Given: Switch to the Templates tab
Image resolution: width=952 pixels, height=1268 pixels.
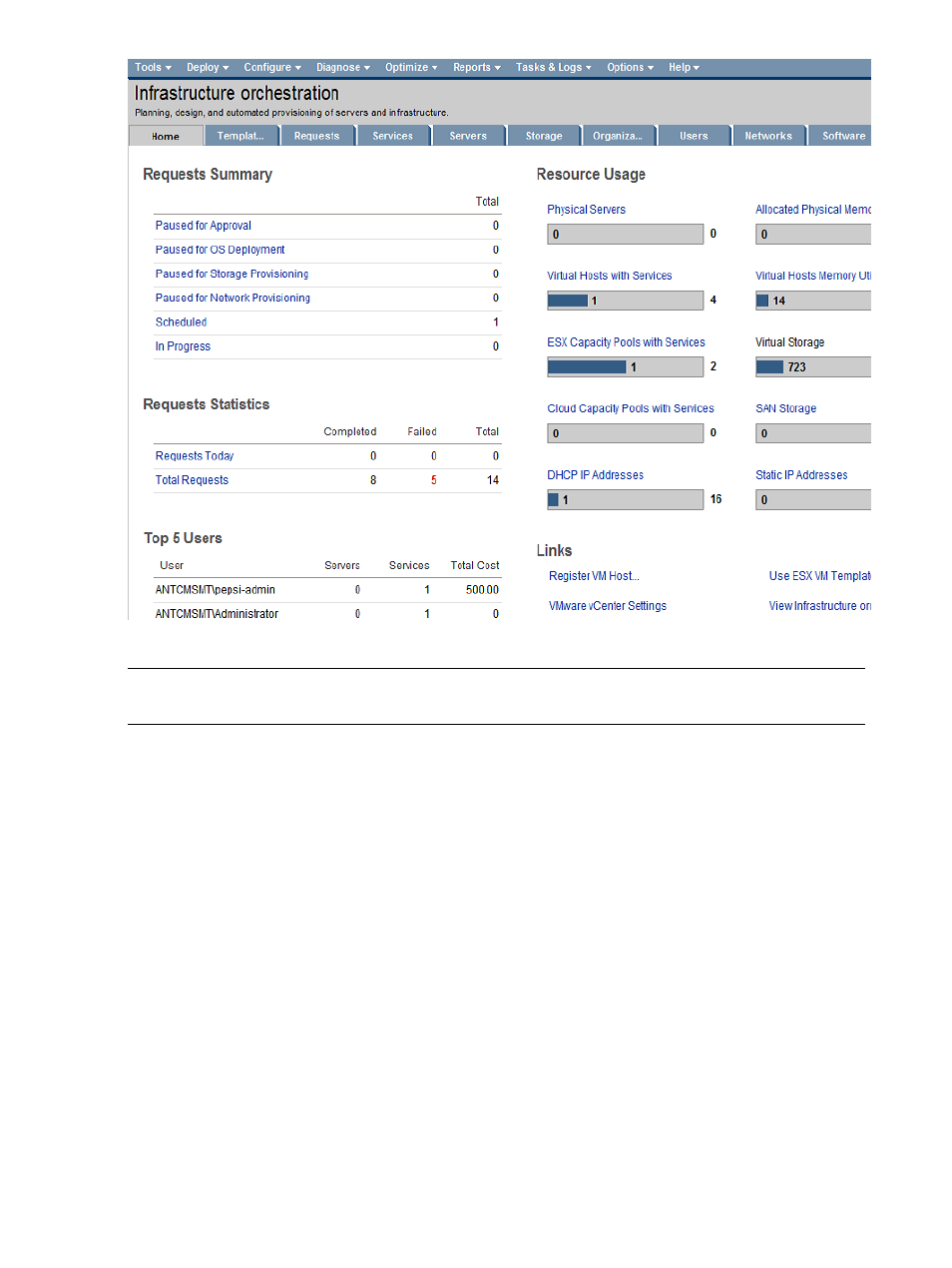Looking at the screenshot, I should [x=241, y=136].
